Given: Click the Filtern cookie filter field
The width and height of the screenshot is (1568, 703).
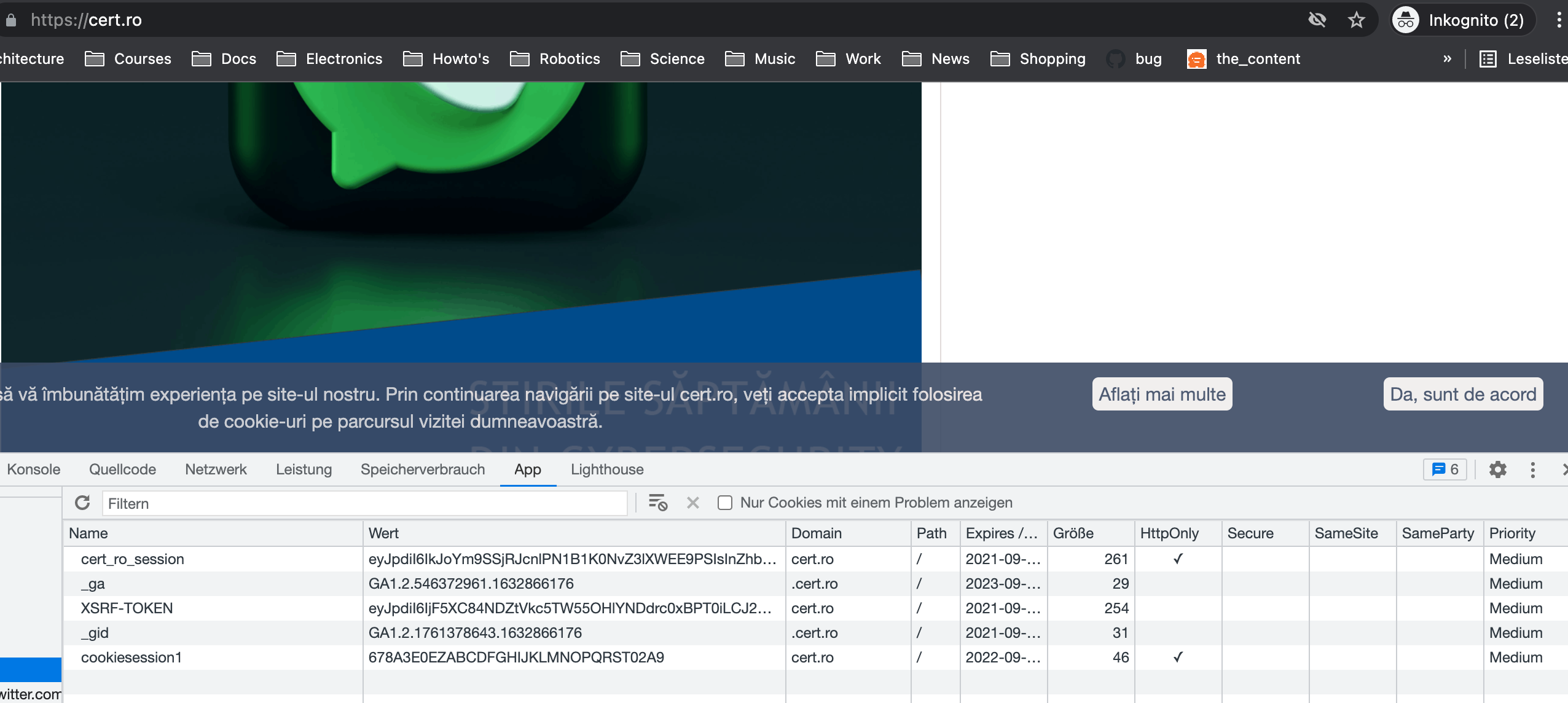Looking at the screenshot, I should (x=364, y=503).
